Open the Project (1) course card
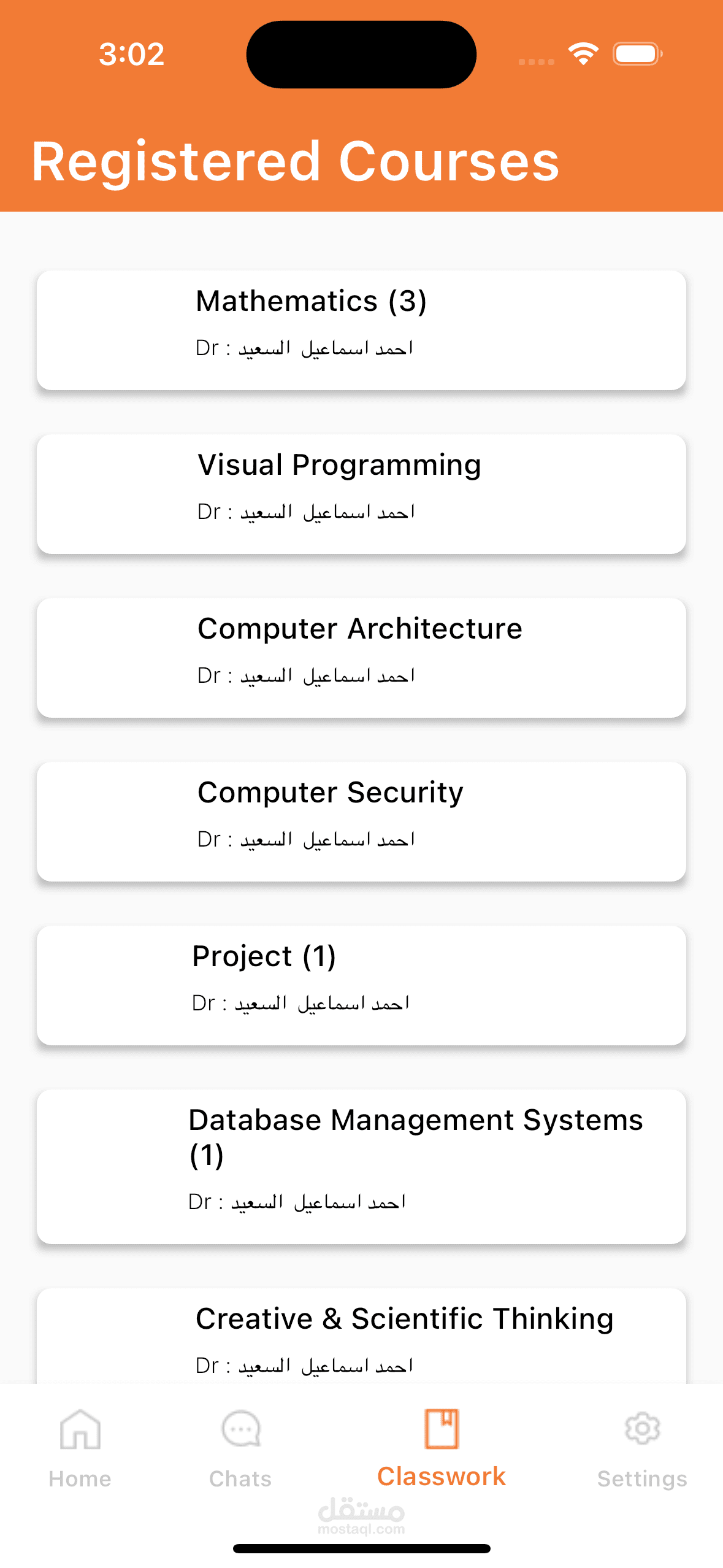723x1568 pixels. (x=361, y=985)
